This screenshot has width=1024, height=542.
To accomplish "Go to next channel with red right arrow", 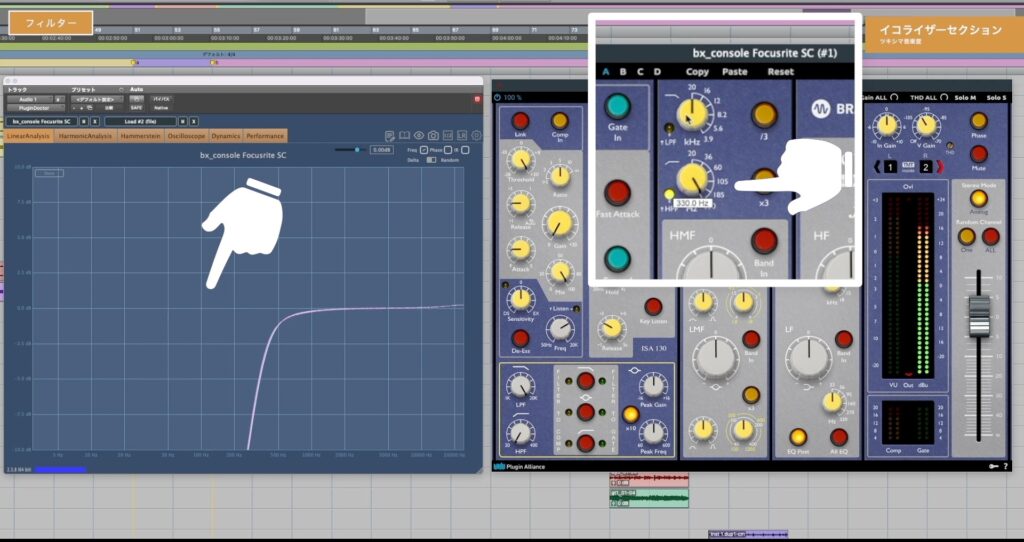I will 940,167.
